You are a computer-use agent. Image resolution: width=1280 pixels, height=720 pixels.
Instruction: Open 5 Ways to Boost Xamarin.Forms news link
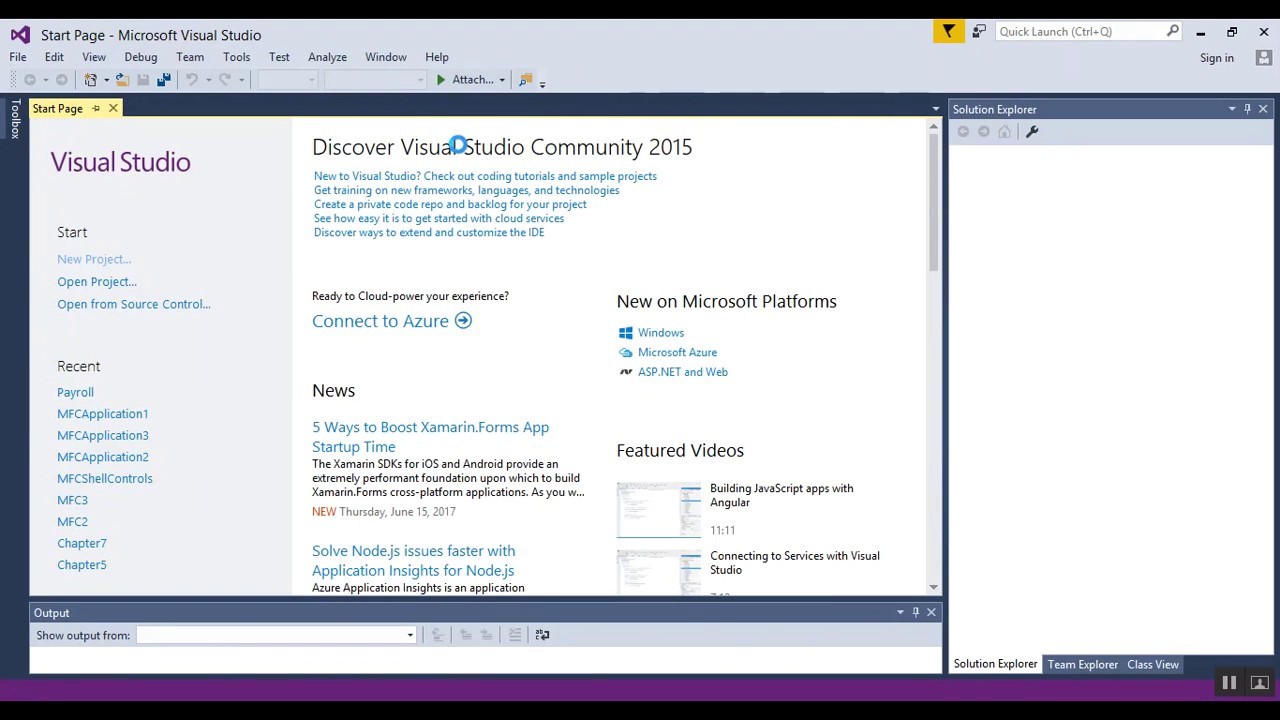pyautogui.click(x=431, y=437)
